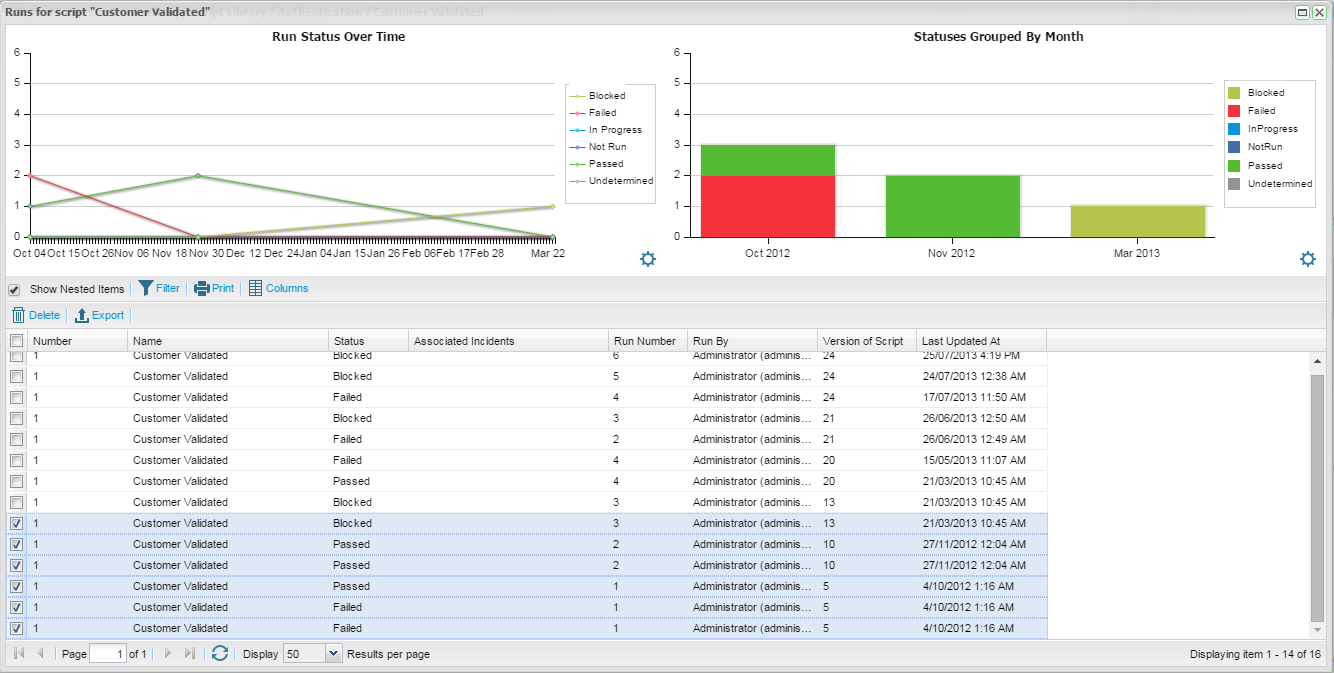Image resolution: width=1334 pixels, height=673 pixels.
Task: Open settings gear for Run Status chart
Action: click(x=648, y=260)
